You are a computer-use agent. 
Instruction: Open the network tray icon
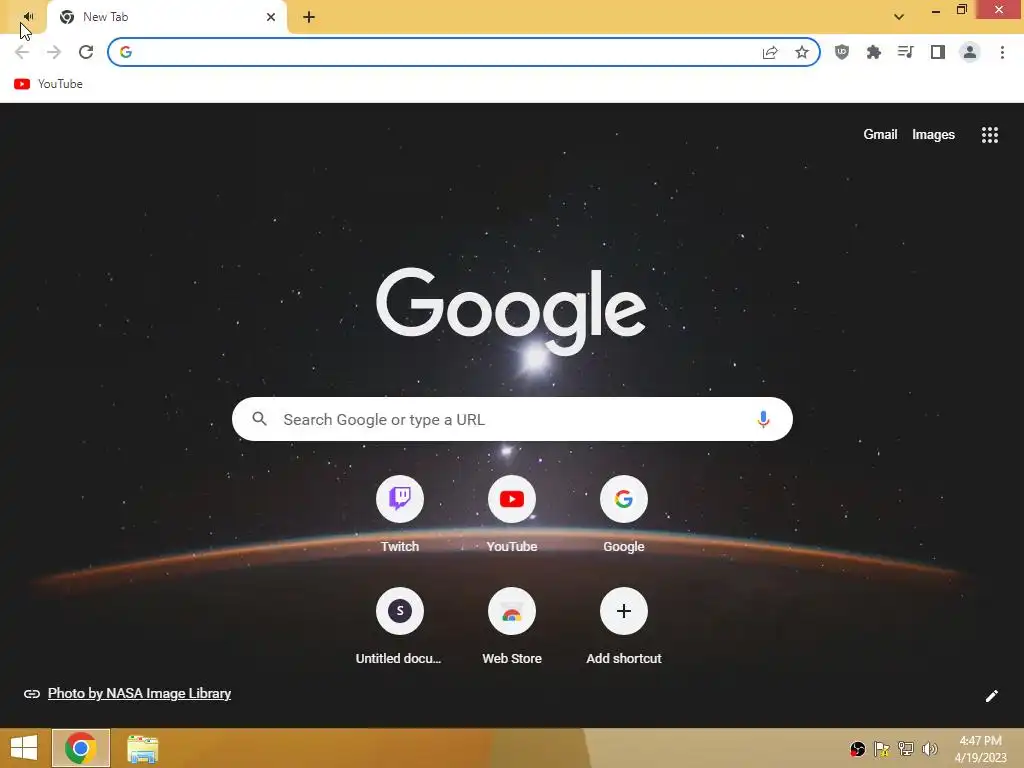click(x=906, y=749)
